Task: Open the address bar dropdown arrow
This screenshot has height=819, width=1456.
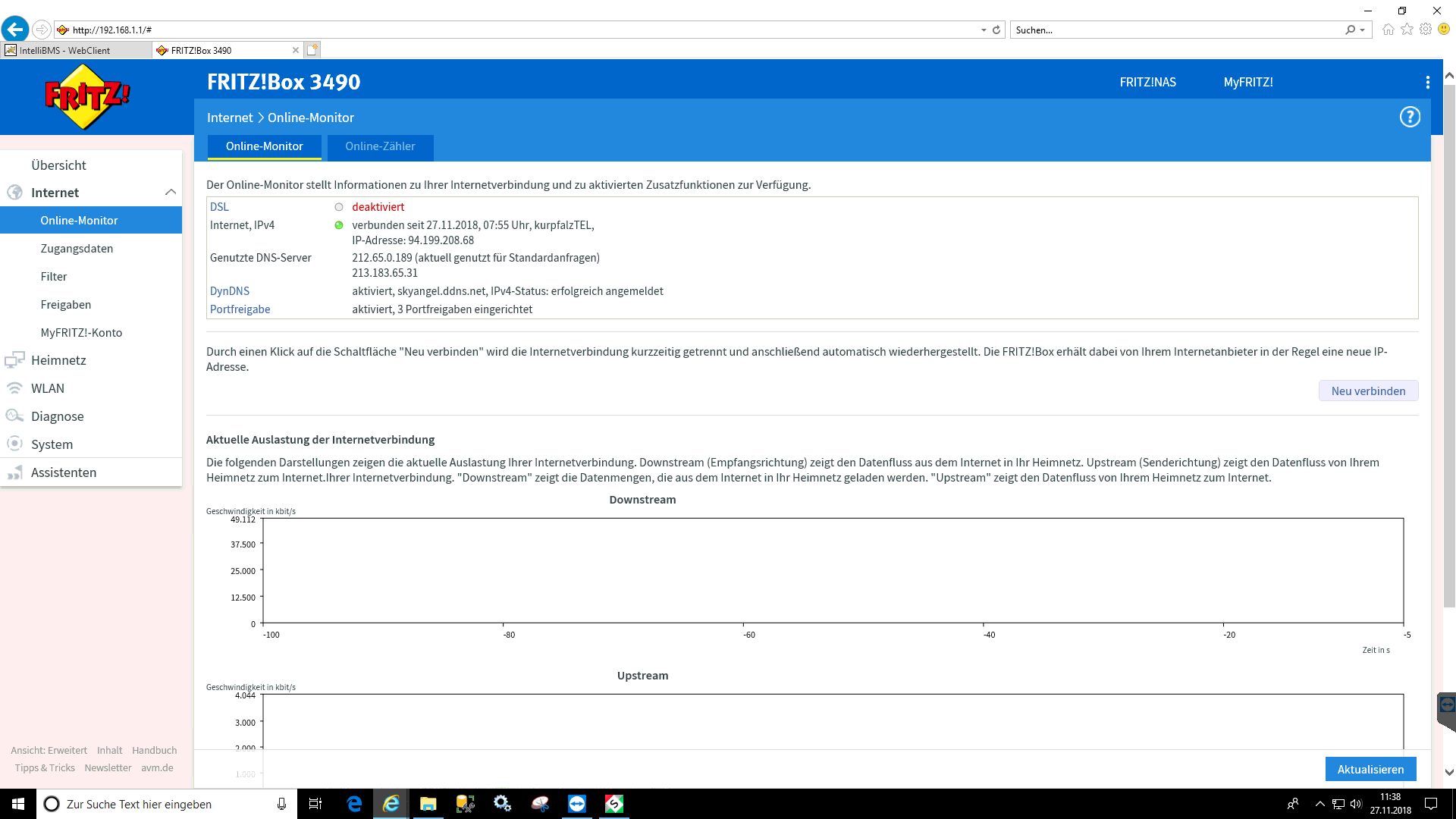Action: [984, 30]
